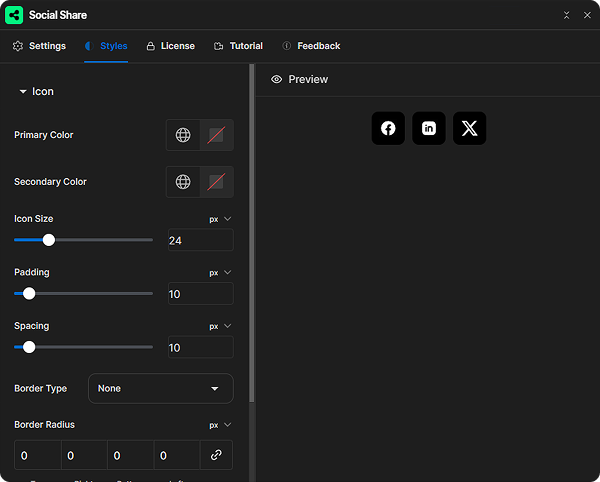600x482 pixels.
Task: Click the Spacing slider handle
Action: click(x=29, y=347)
